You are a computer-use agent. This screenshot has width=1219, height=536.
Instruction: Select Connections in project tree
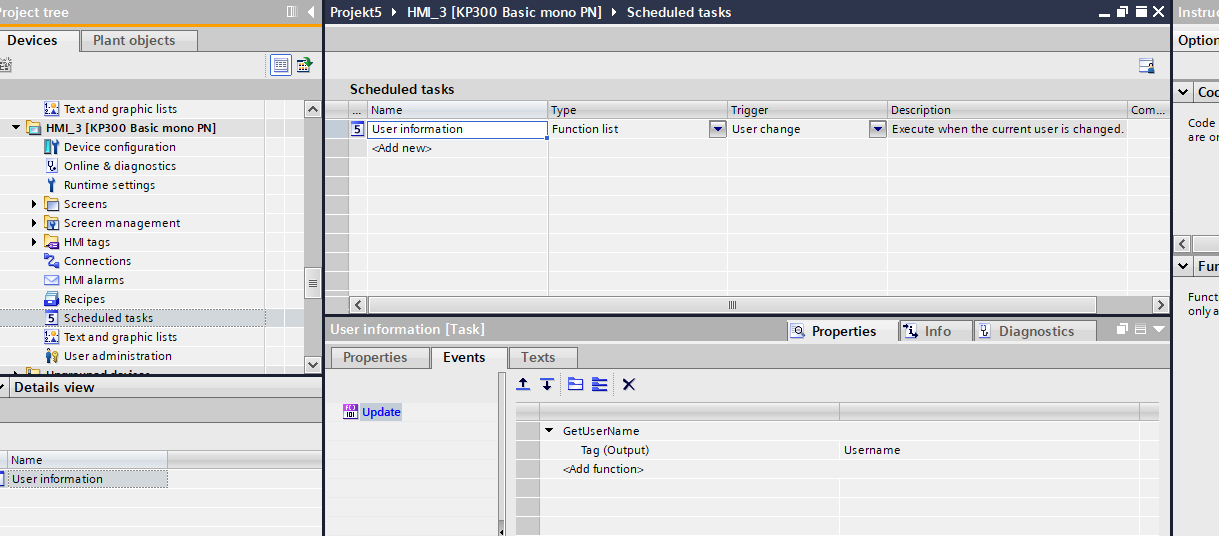point(97,261)
